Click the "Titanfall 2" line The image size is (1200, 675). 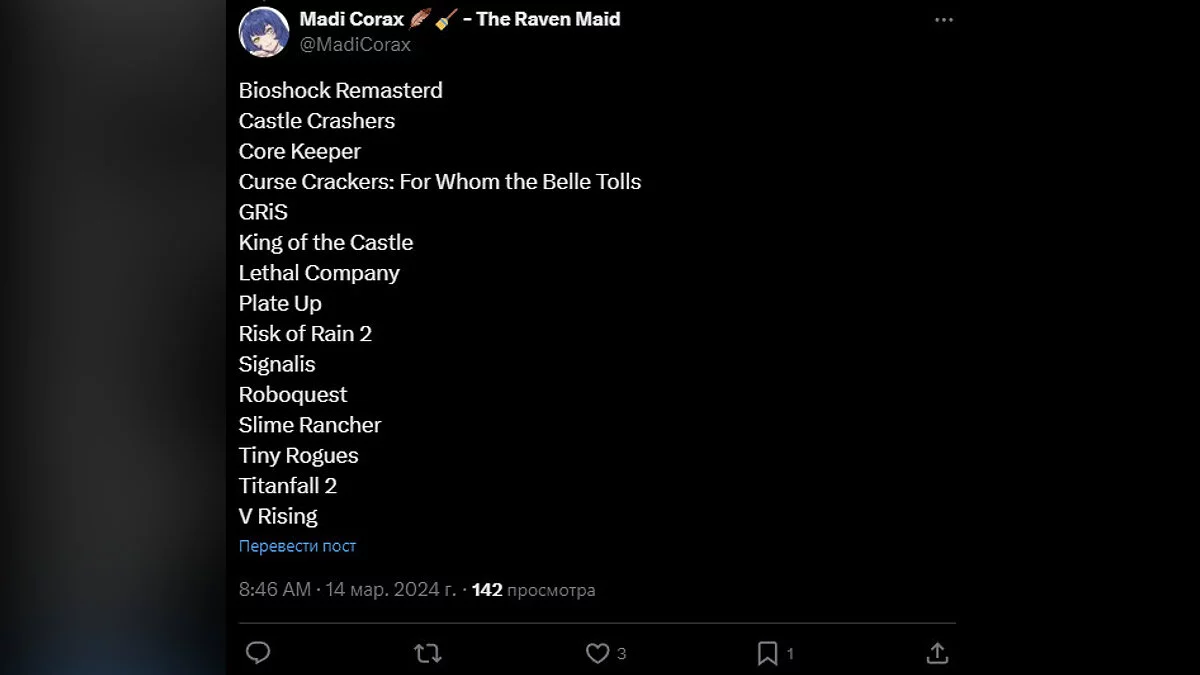click(x=288, y=486)
